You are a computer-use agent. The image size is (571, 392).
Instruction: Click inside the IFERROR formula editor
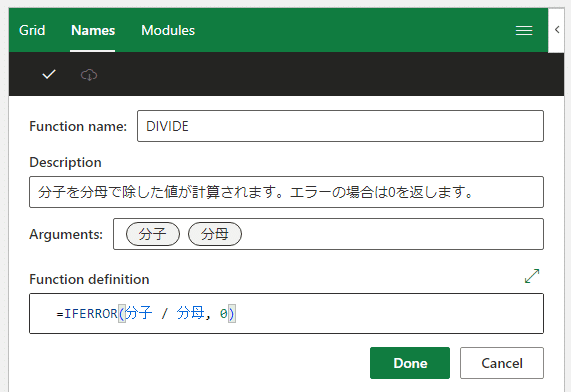pos(286,313)
